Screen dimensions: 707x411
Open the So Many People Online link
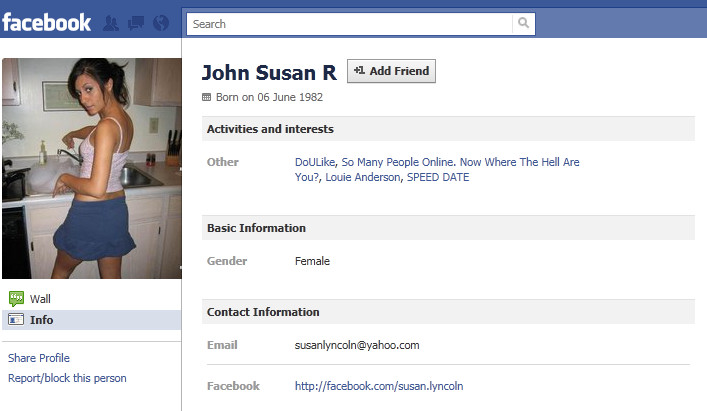point(437,169)
